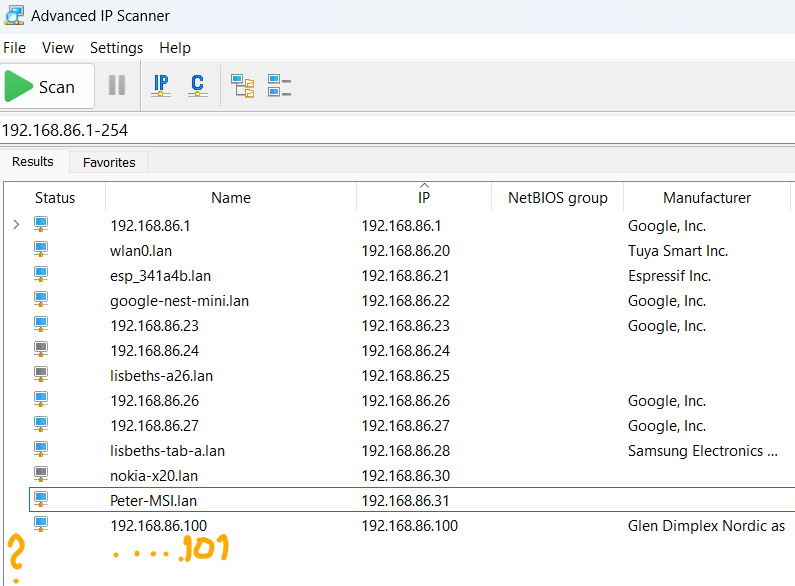Click the status icon for 192.168.86.27
The image size is (795, 586).
(x=41, y=424)
